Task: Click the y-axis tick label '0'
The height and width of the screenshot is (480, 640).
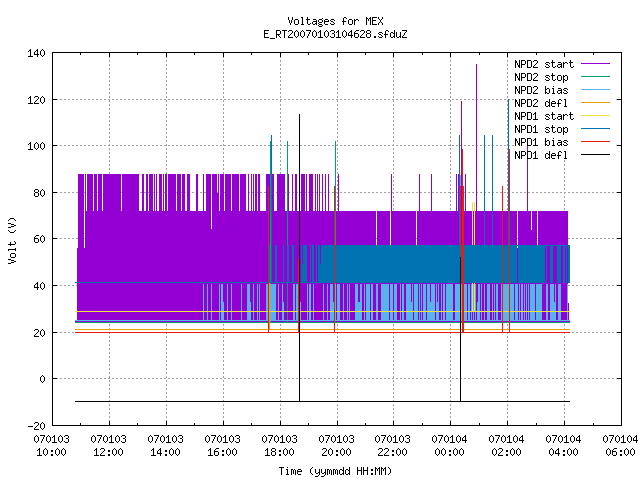Action: [x=42, y=379]
